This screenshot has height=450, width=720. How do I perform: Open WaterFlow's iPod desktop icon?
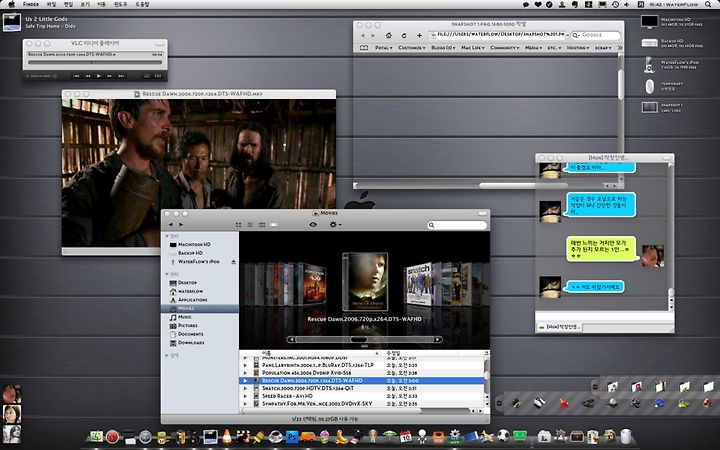click(649, 65)
